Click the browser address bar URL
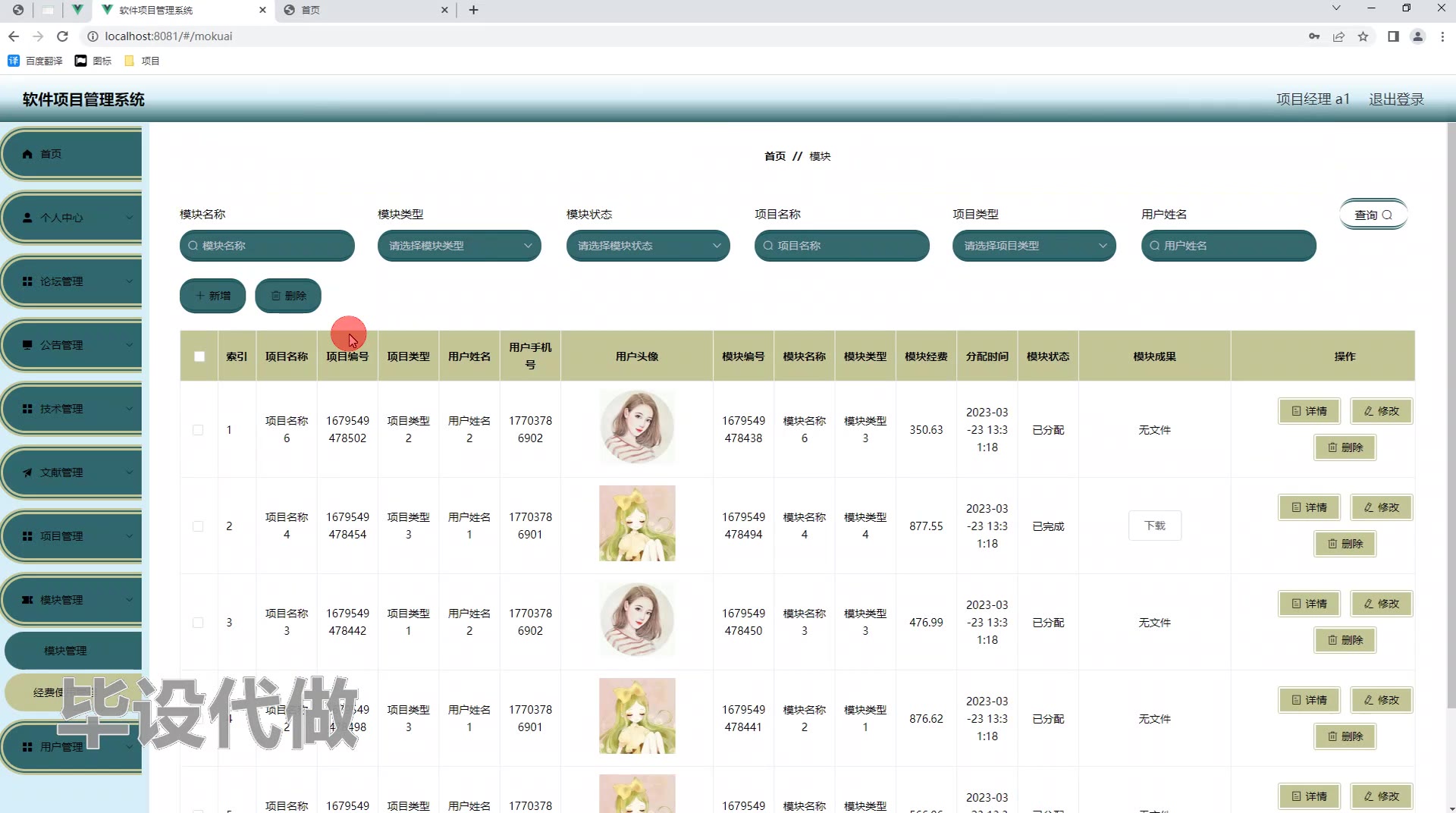The height and width of the screenshot is (813, 1456). 168,36
